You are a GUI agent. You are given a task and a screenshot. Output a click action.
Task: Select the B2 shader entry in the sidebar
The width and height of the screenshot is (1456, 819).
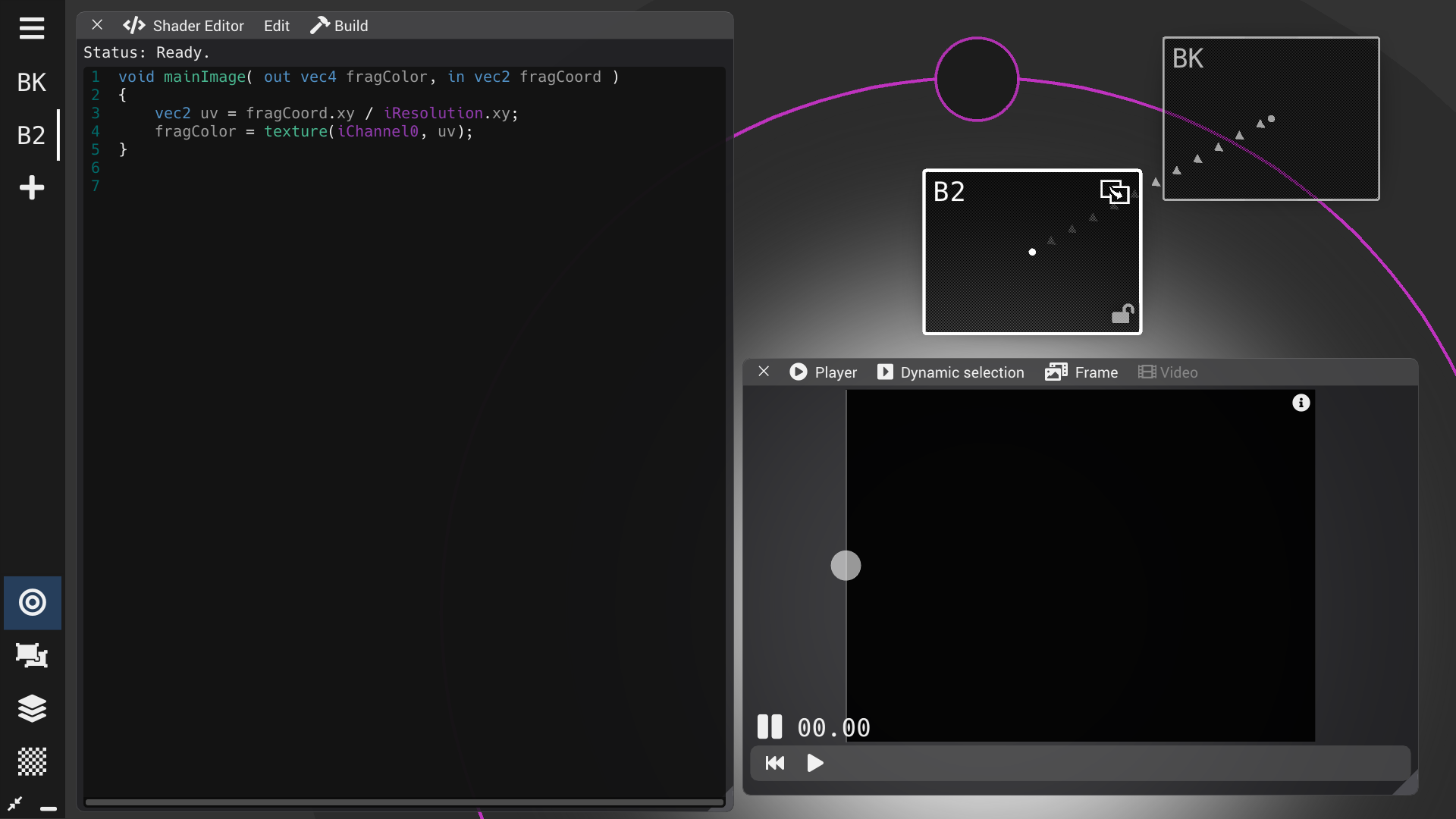[30, 135]
